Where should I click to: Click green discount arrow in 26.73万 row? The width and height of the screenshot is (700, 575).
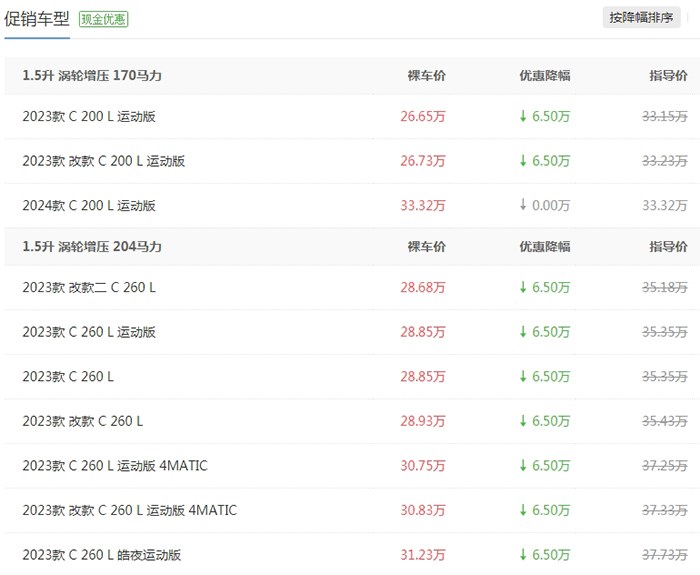point(522,161)
